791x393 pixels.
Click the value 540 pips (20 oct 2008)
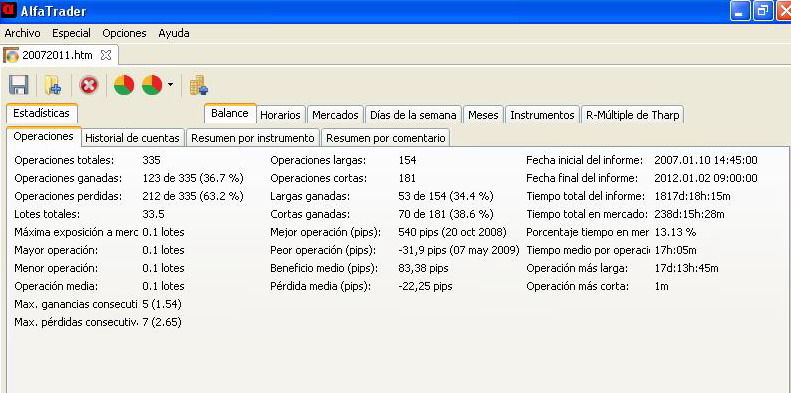click(452, 232)
